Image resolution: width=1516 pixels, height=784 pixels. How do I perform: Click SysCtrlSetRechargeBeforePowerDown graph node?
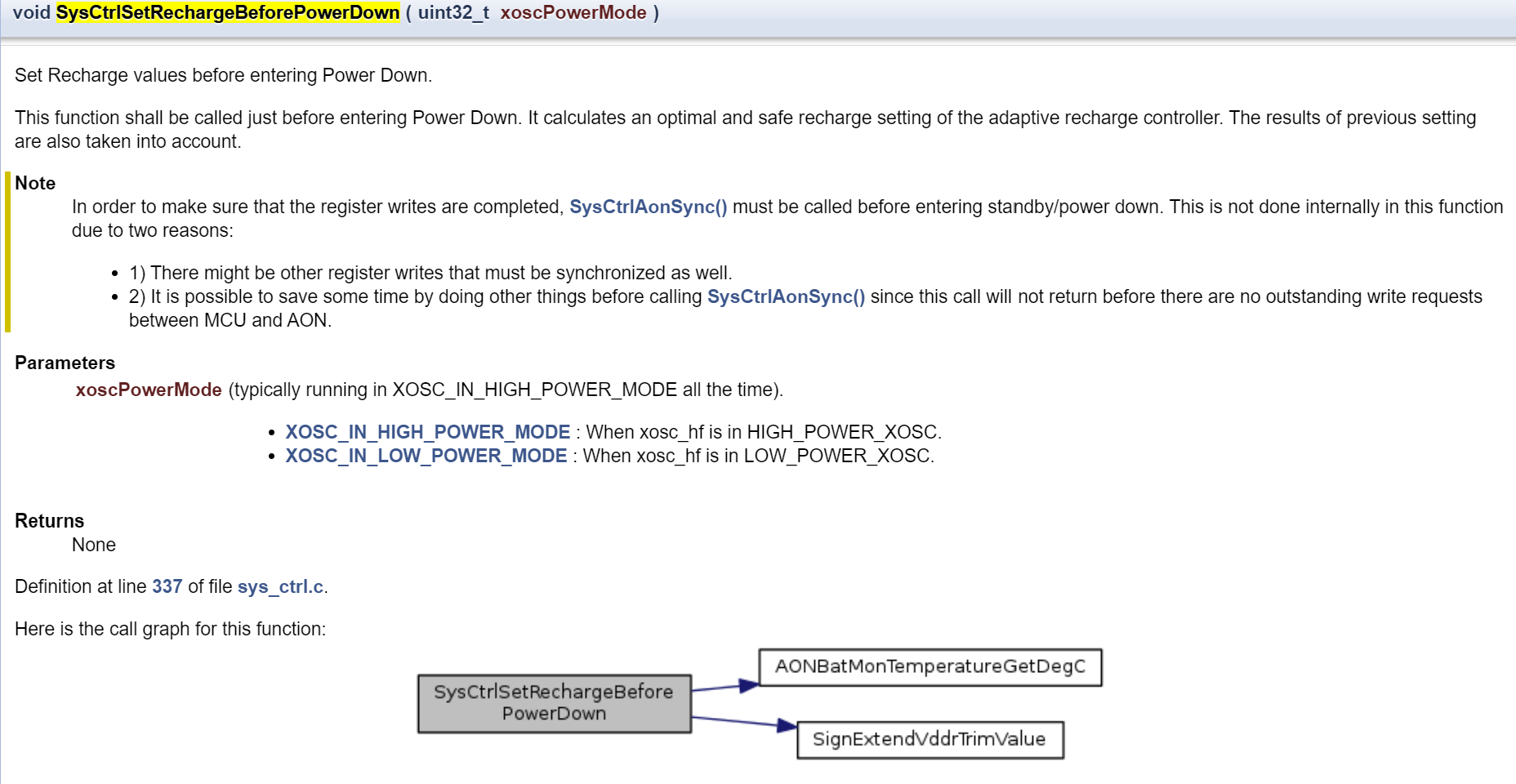(555, 703)
